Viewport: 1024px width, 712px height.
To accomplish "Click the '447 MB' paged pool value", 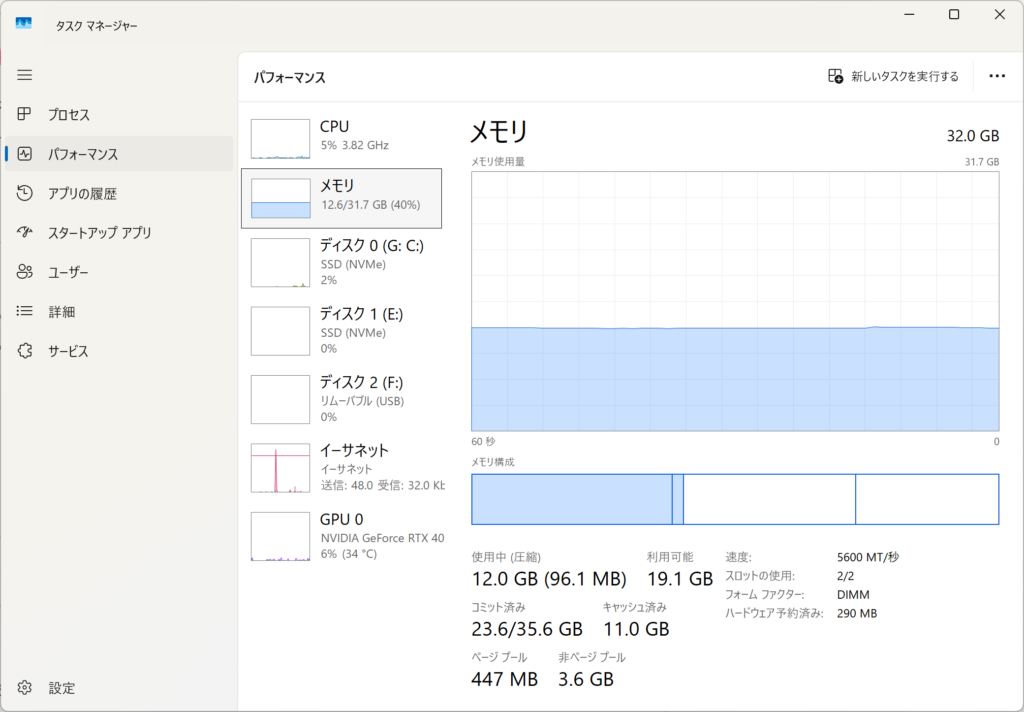I will click(x=504, y=679).
